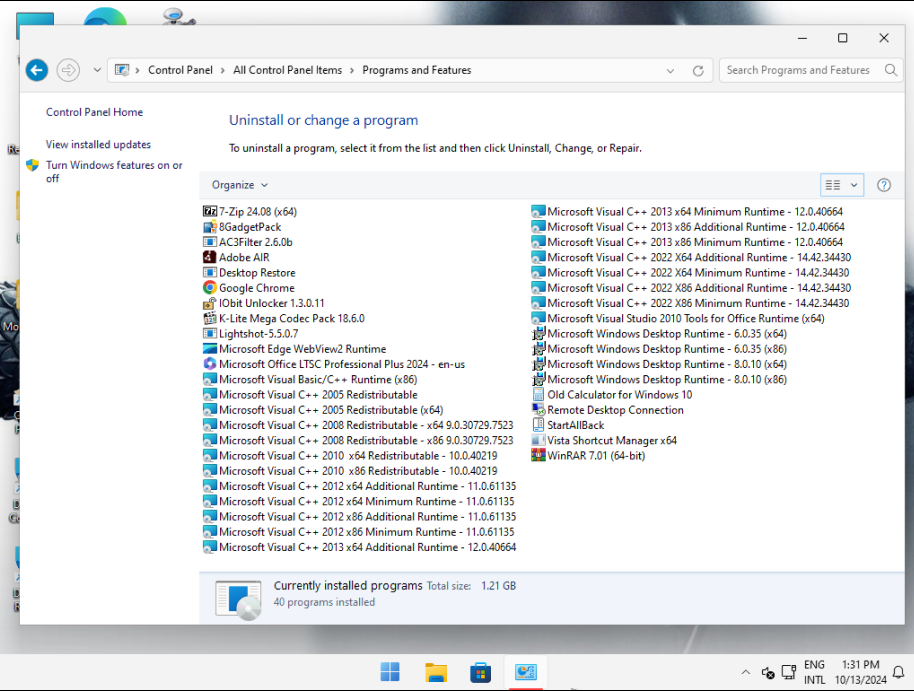The width and height of the screenshot is (914, 691).
Task: Click the Back navigation arrow
Action: tap(37, 71)
